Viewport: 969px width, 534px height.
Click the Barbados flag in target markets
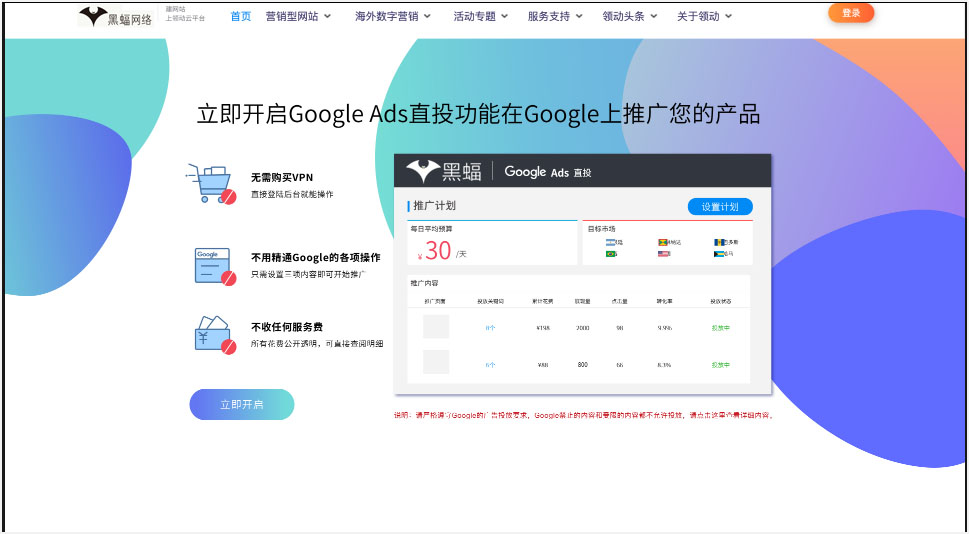click(718, 242)
